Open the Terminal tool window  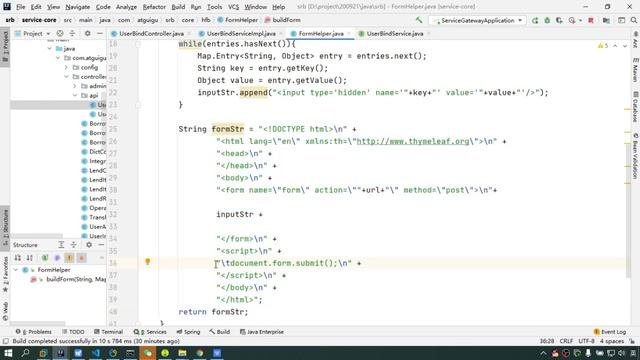(109, 332)
